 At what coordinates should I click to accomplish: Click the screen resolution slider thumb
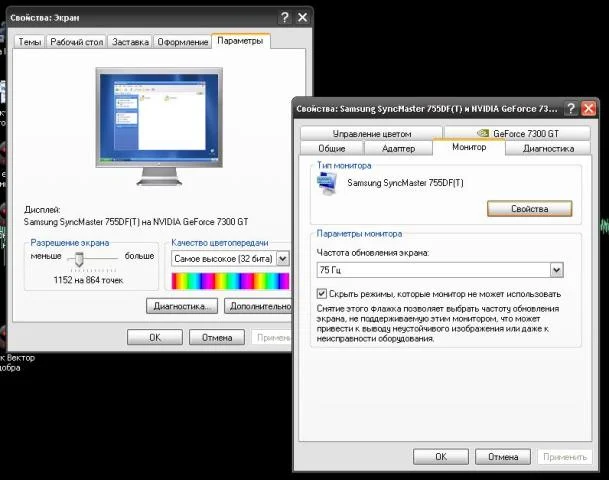(x=79, y=259)
